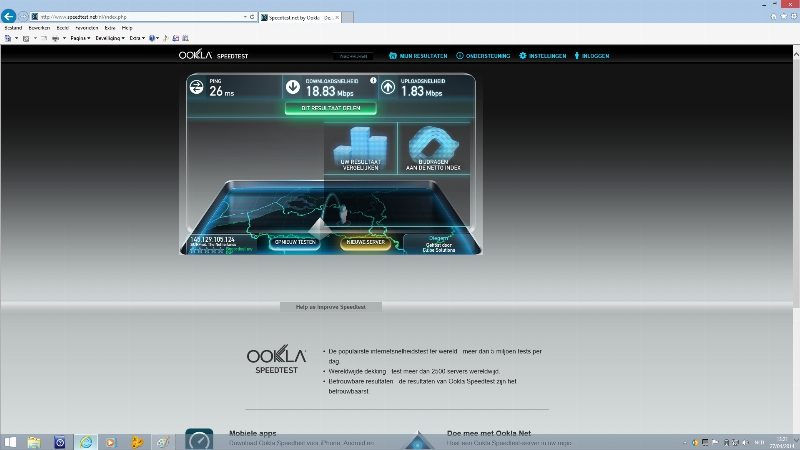Click the browser Forward arrow button

[x=23, y=17]
